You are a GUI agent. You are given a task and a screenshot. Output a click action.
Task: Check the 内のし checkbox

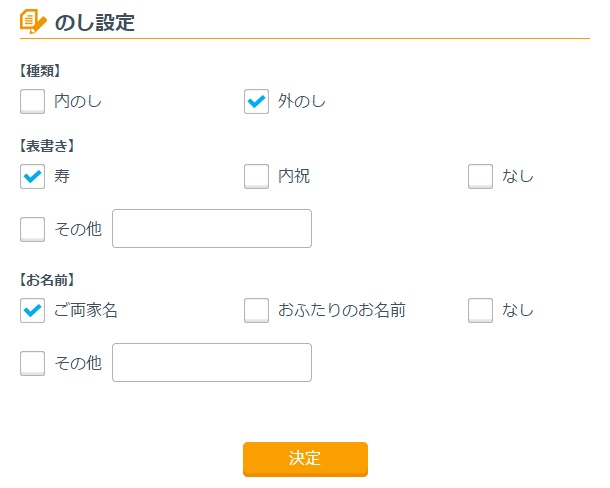[x=33, y=101]
